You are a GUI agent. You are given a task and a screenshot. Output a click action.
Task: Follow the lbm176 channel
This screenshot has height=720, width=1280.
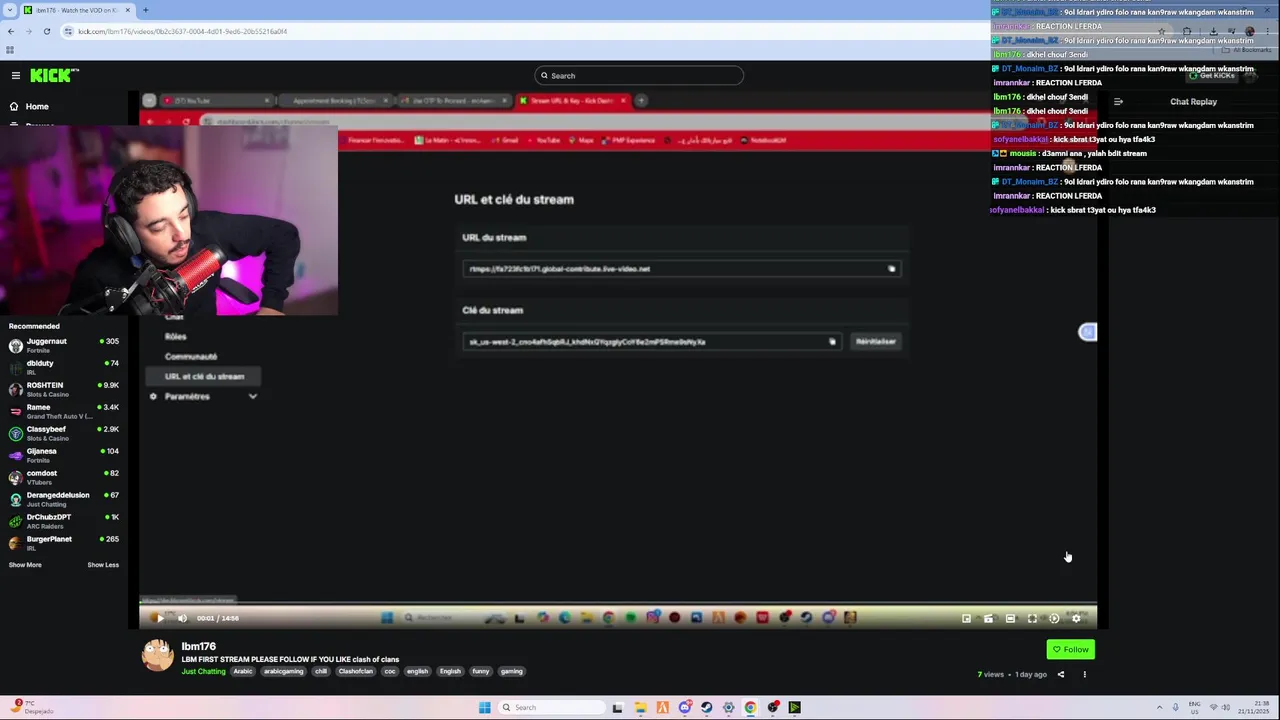point(1070,649)
